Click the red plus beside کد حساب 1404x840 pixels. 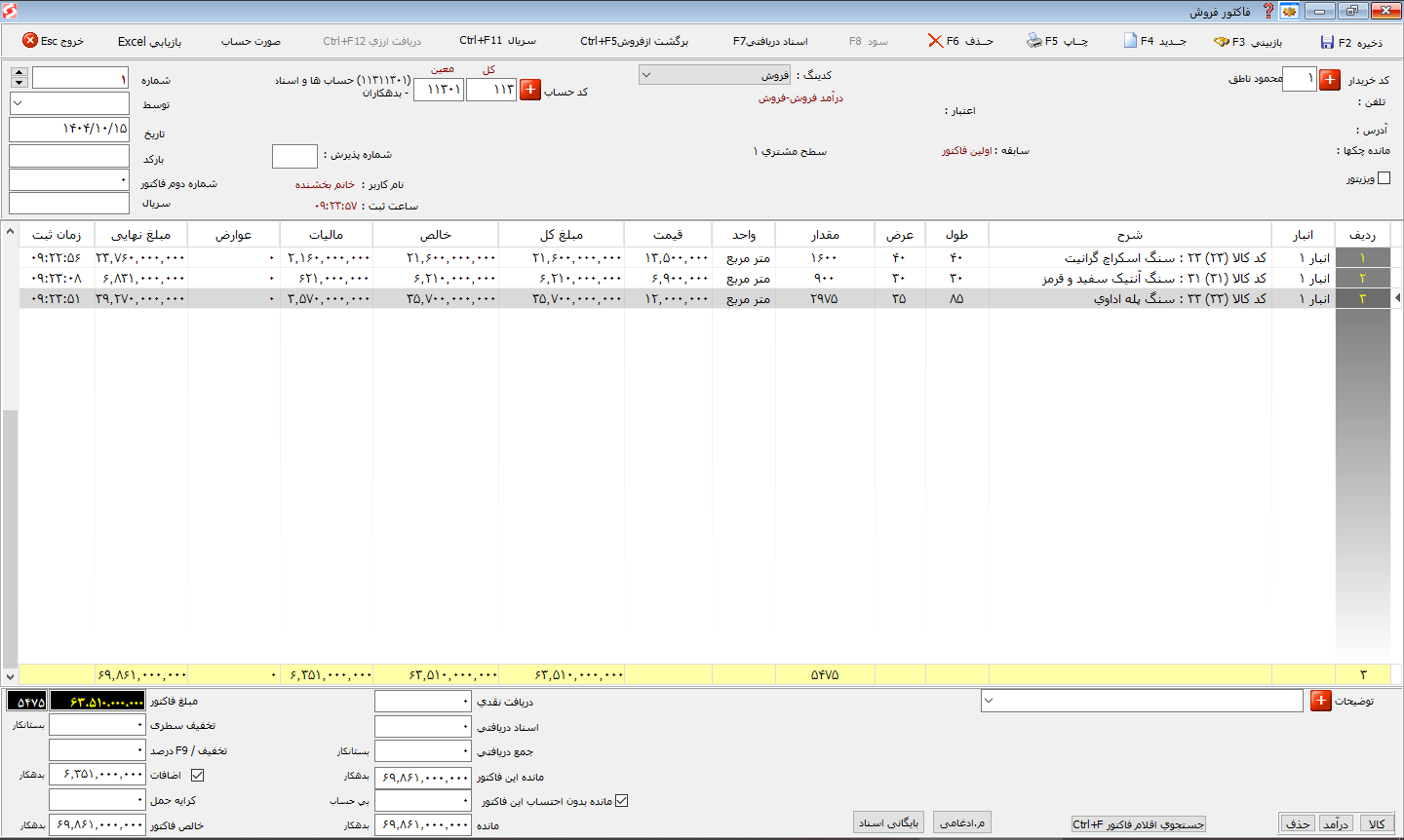(x=530, y=90)
